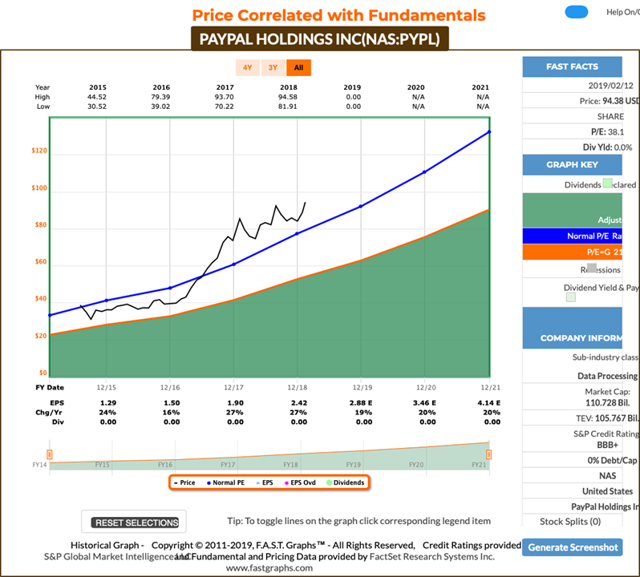The image size is (640, 577).
Task: Toggle the Normal PE legend item
Action: (225, 482)
